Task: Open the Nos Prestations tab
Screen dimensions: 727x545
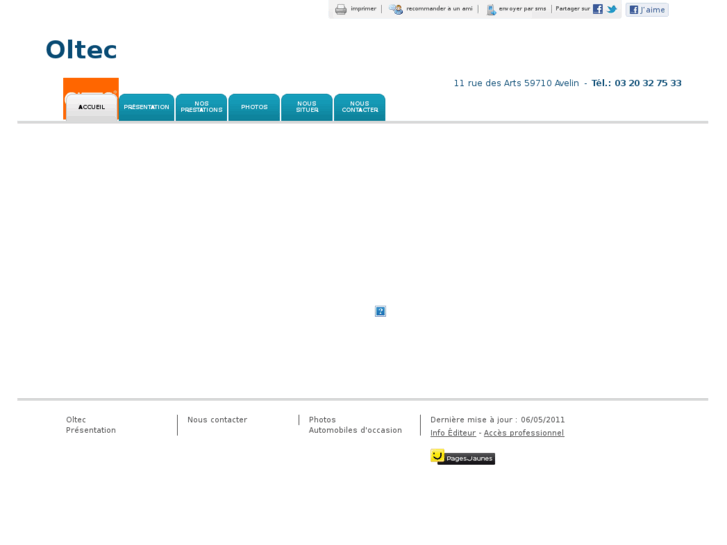Action: click(x=201, y=107)
